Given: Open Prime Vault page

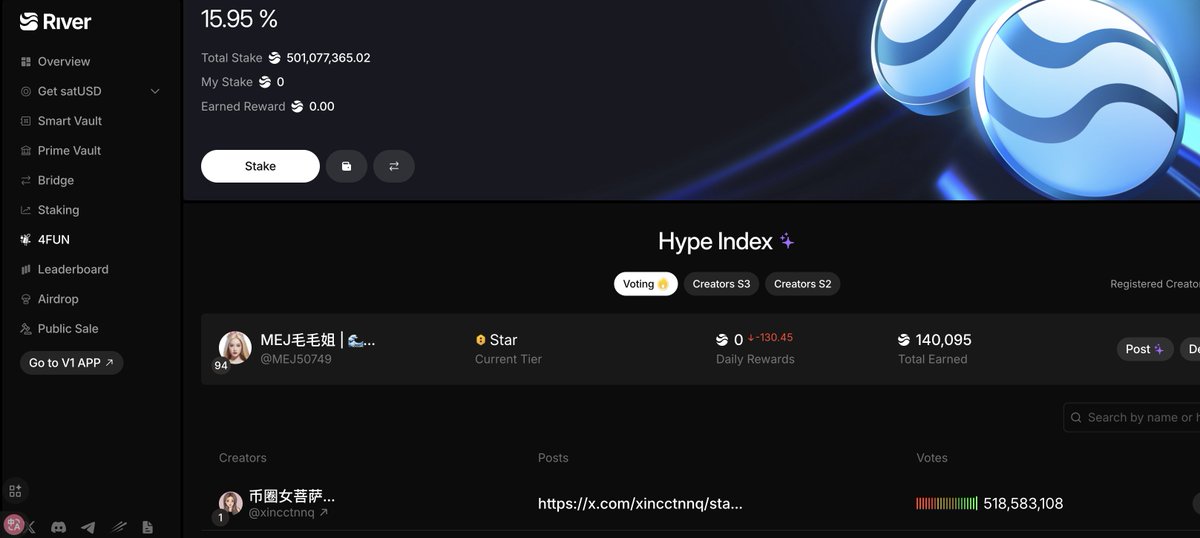Looking at the screenshot, I should coord(69,151).
